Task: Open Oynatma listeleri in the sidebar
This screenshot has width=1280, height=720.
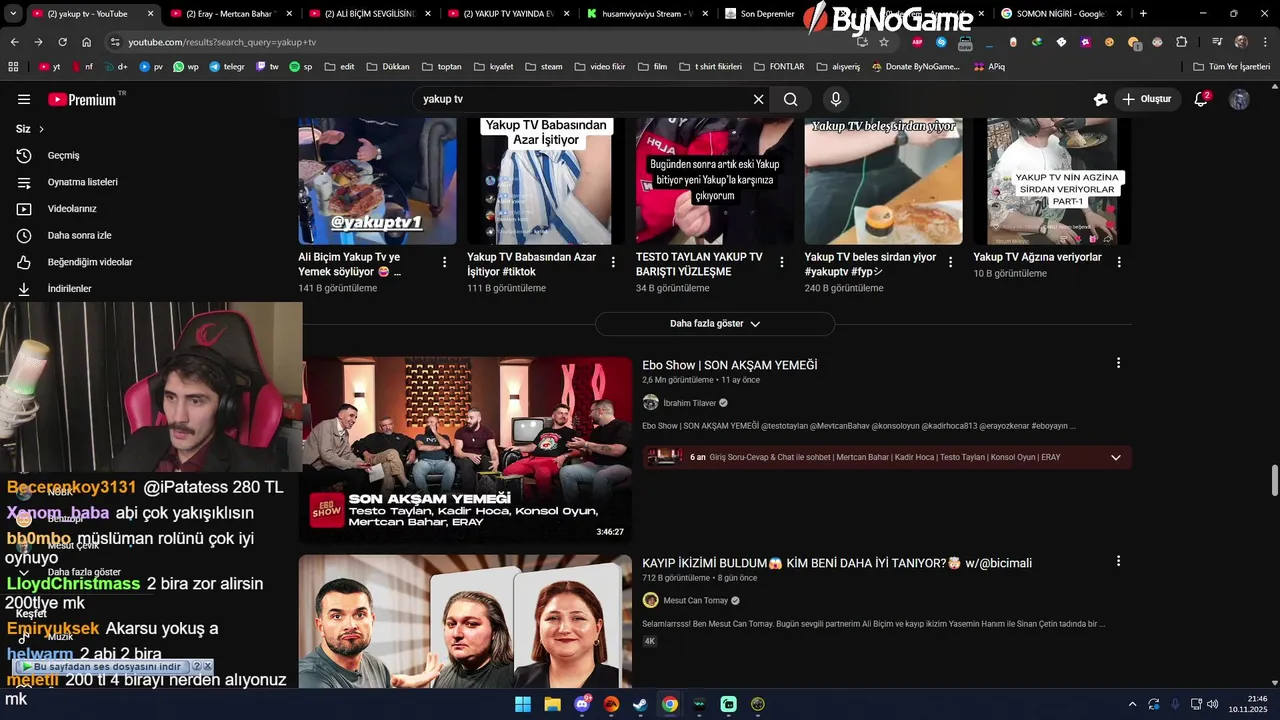Action: point(82,182)
